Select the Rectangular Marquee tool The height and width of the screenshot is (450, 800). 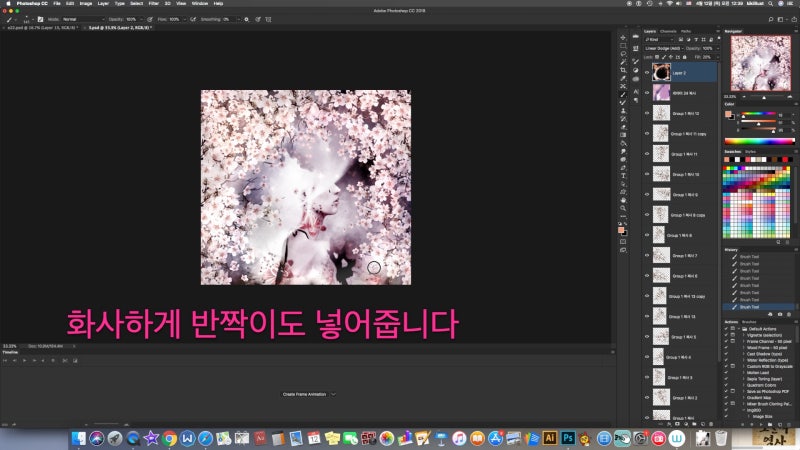(623, 46)
